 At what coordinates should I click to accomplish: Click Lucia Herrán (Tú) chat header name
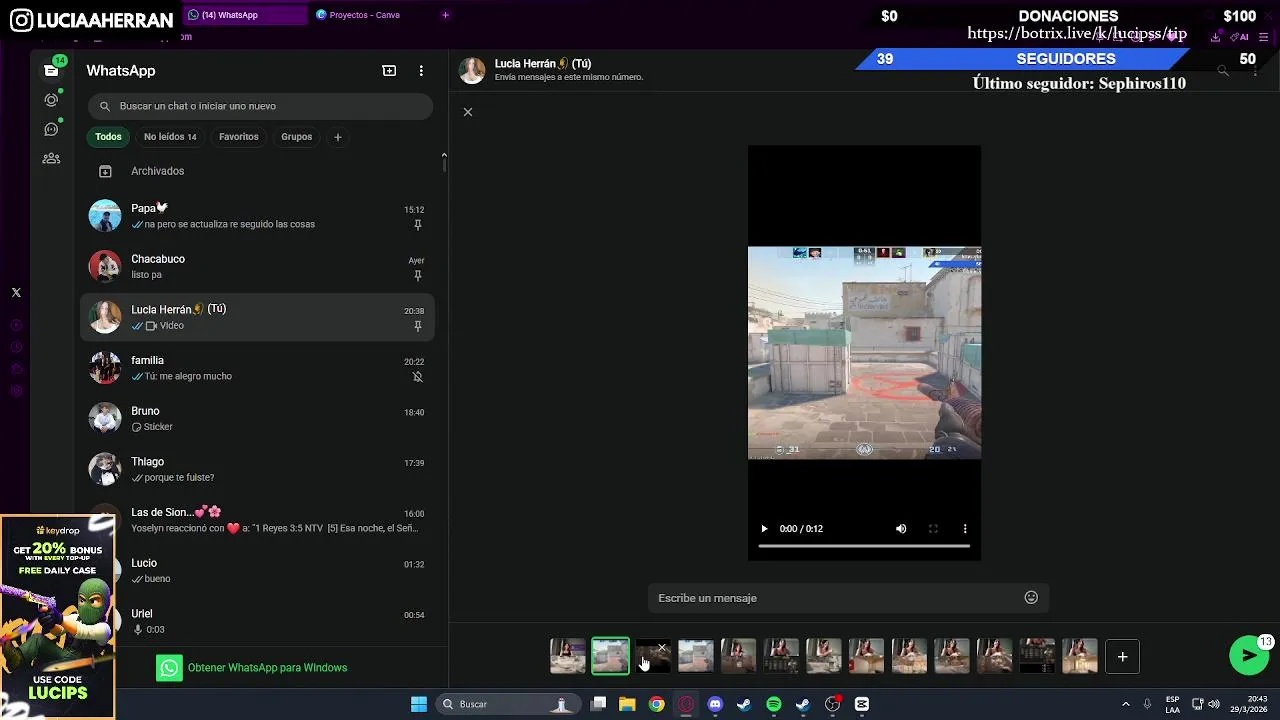(543, 63)
